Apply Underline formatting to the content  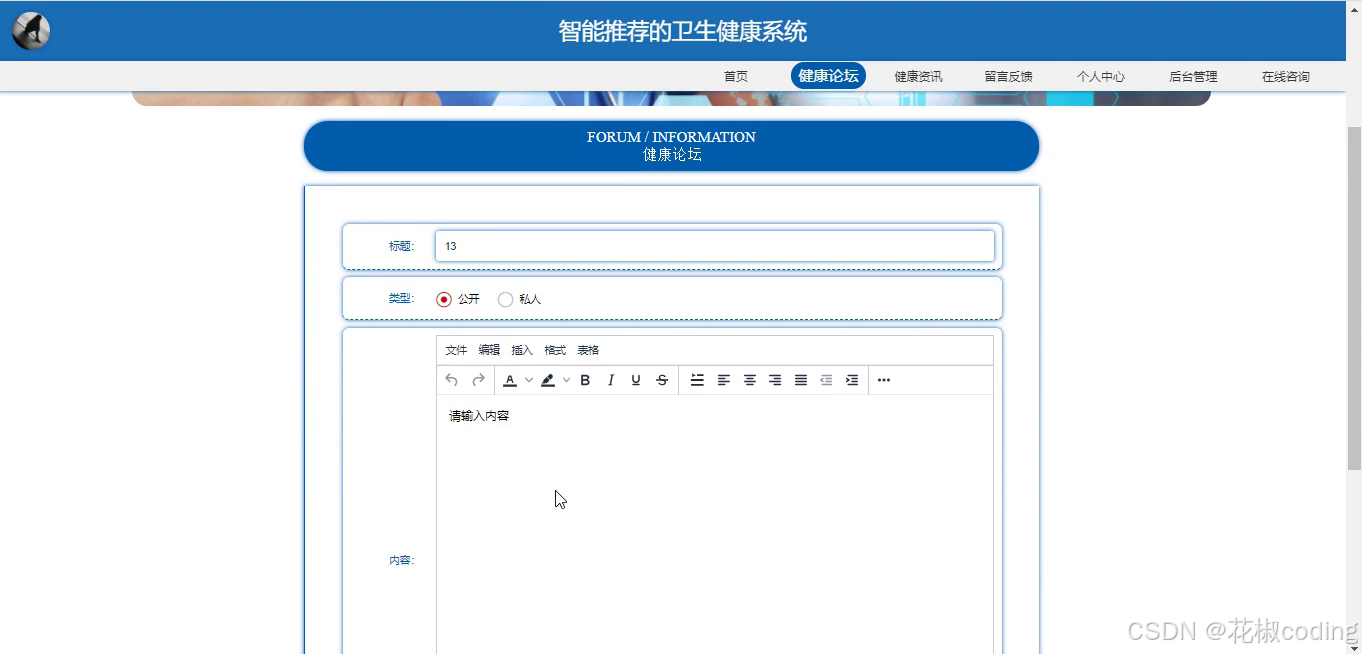click(x=635, y=380)
